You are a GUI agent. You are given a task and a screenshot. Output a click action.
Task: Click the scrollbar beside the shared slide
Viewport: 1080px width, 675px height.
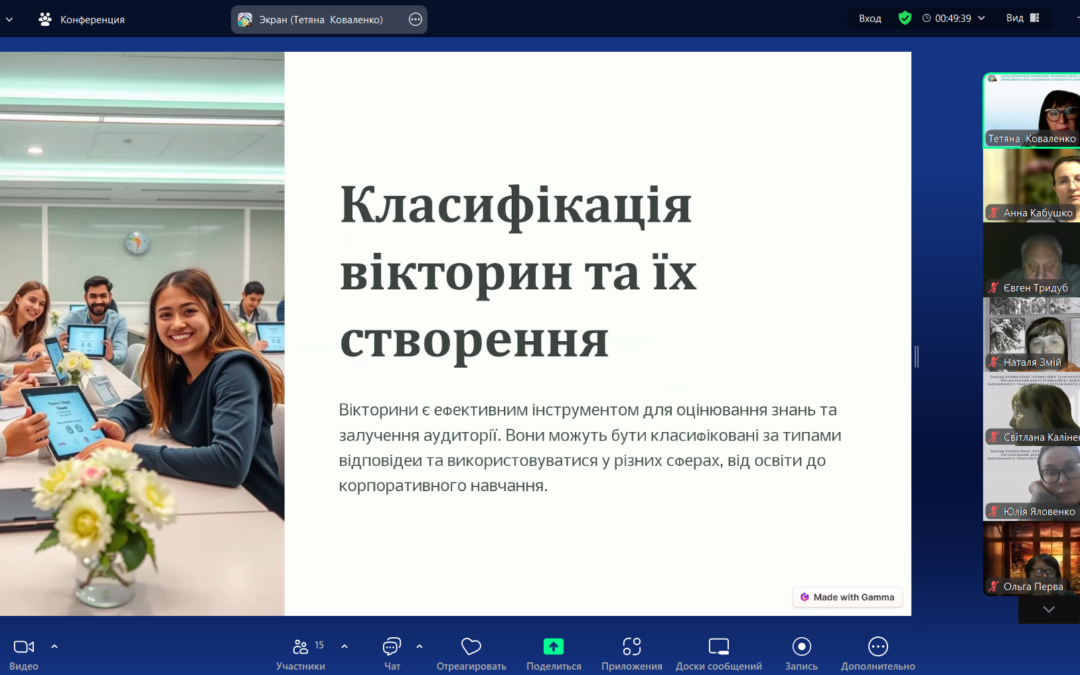pos(915,358)
